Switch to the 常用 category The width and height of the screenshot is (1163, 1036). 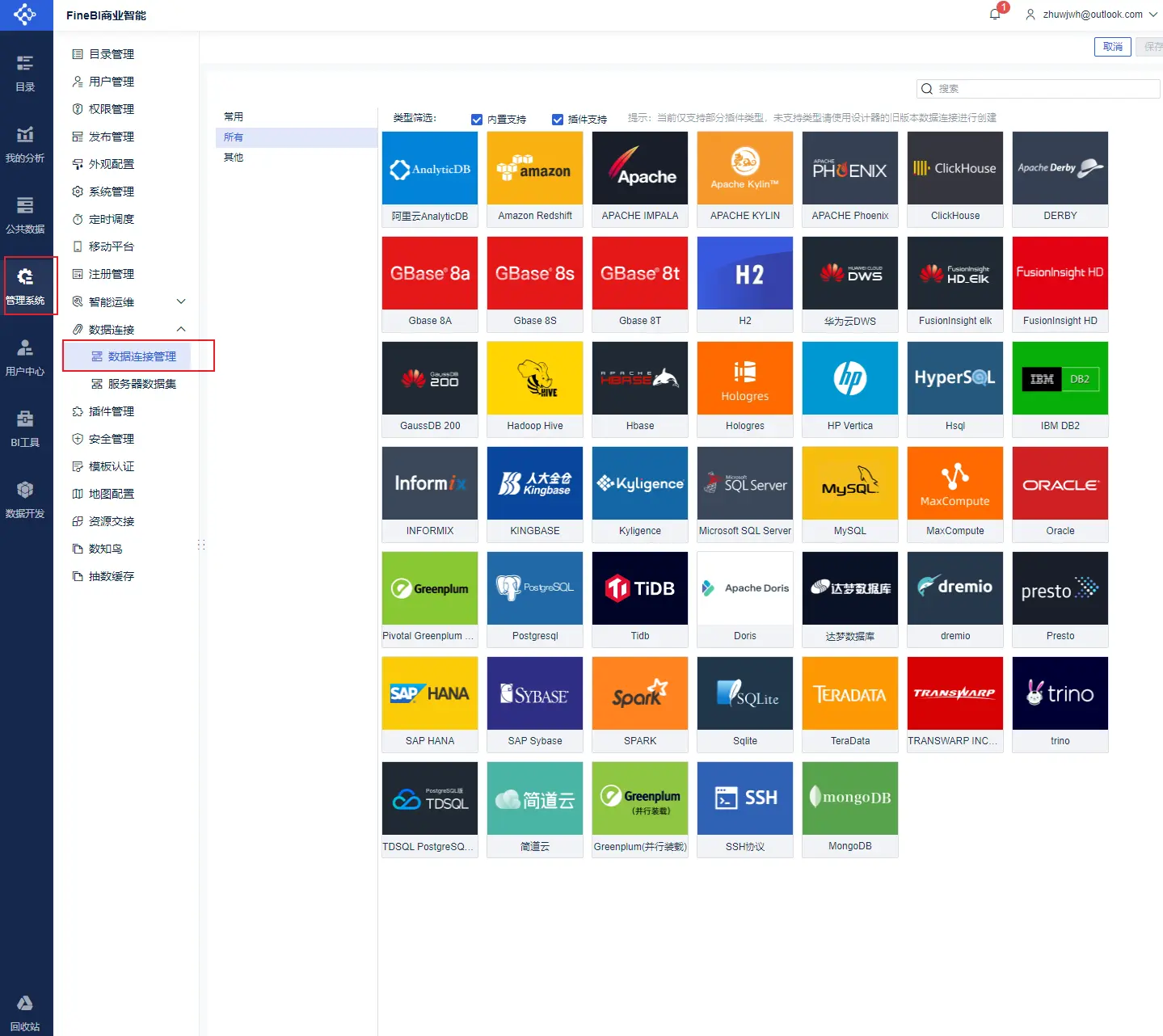point(297,117)
